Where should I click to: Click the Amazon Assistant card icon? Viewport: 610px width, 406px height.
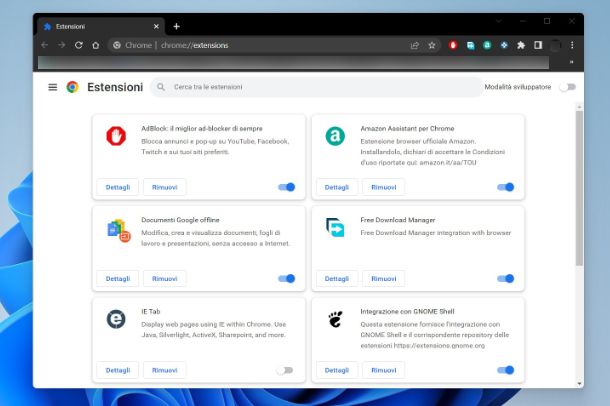(335, 136)
